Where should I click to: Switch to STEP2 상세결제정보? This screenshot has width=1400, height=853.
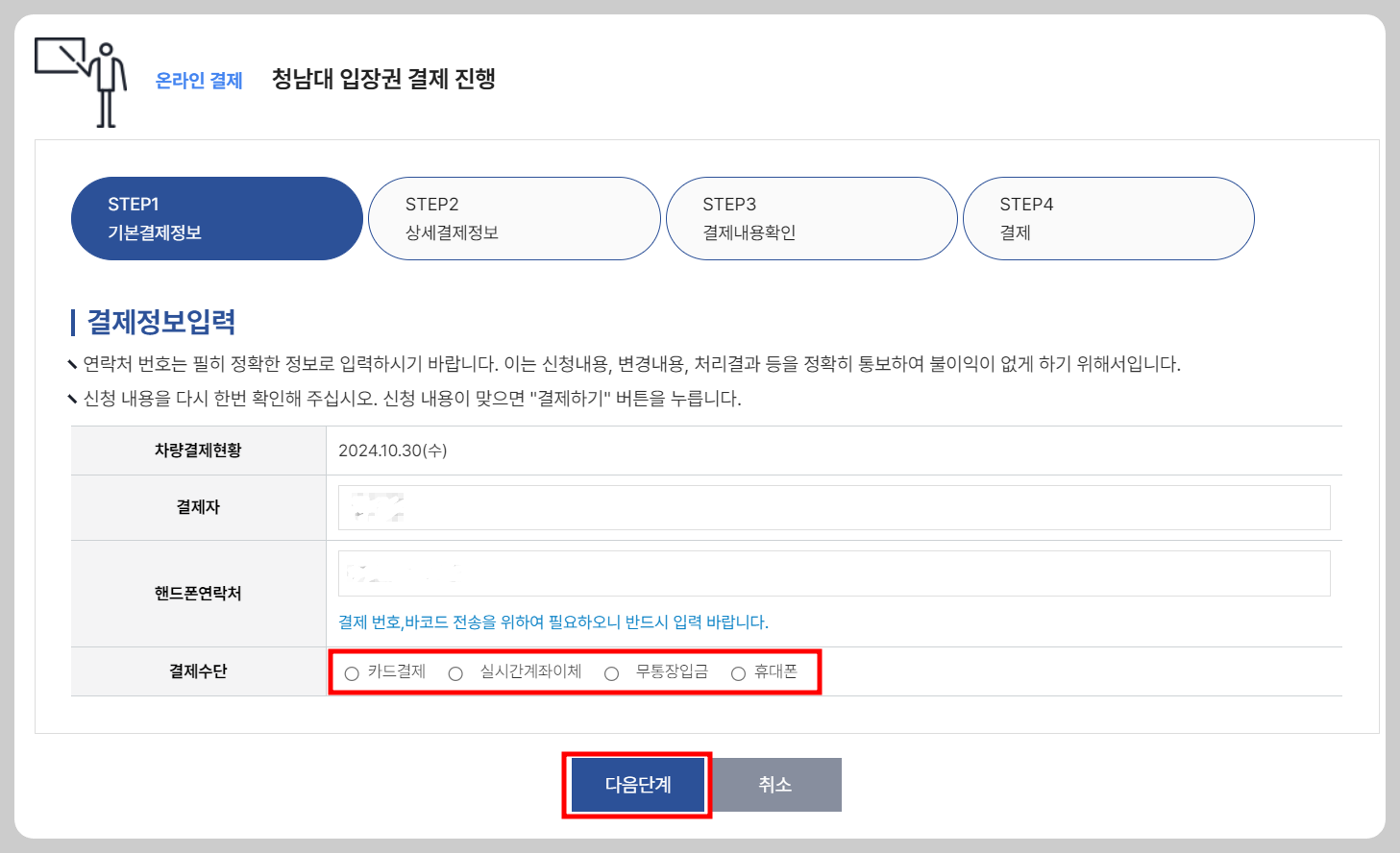[x=514, y=218]
